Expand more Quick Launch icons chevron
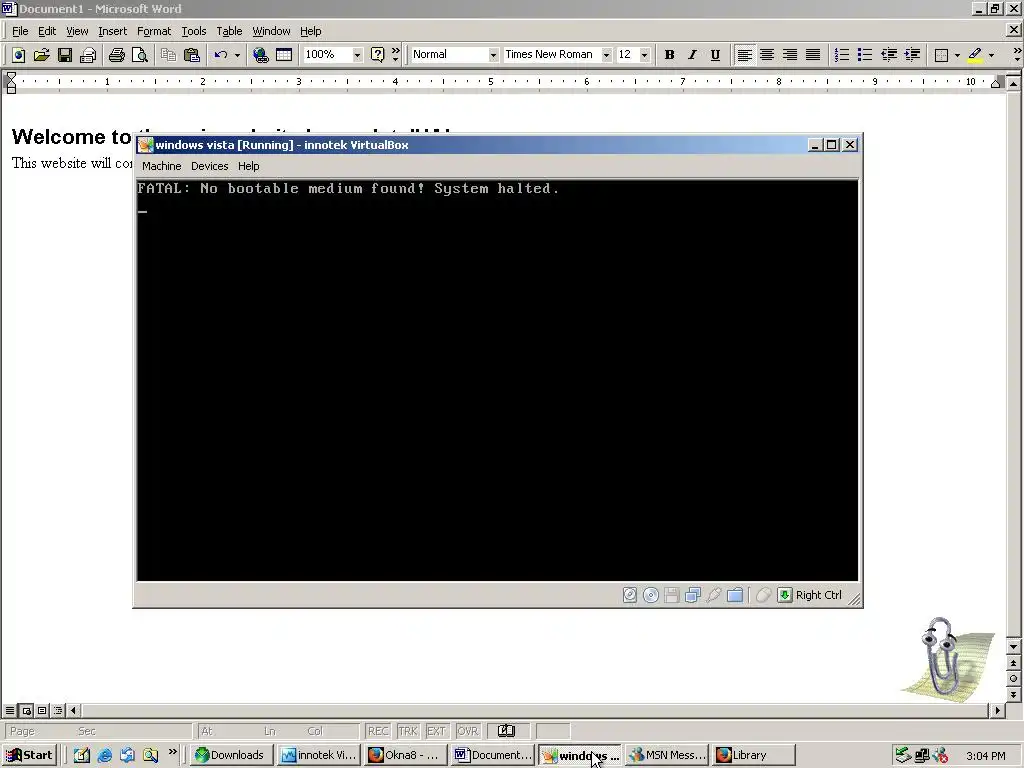The image size is (1024, 768). click(x=172, y=753)
